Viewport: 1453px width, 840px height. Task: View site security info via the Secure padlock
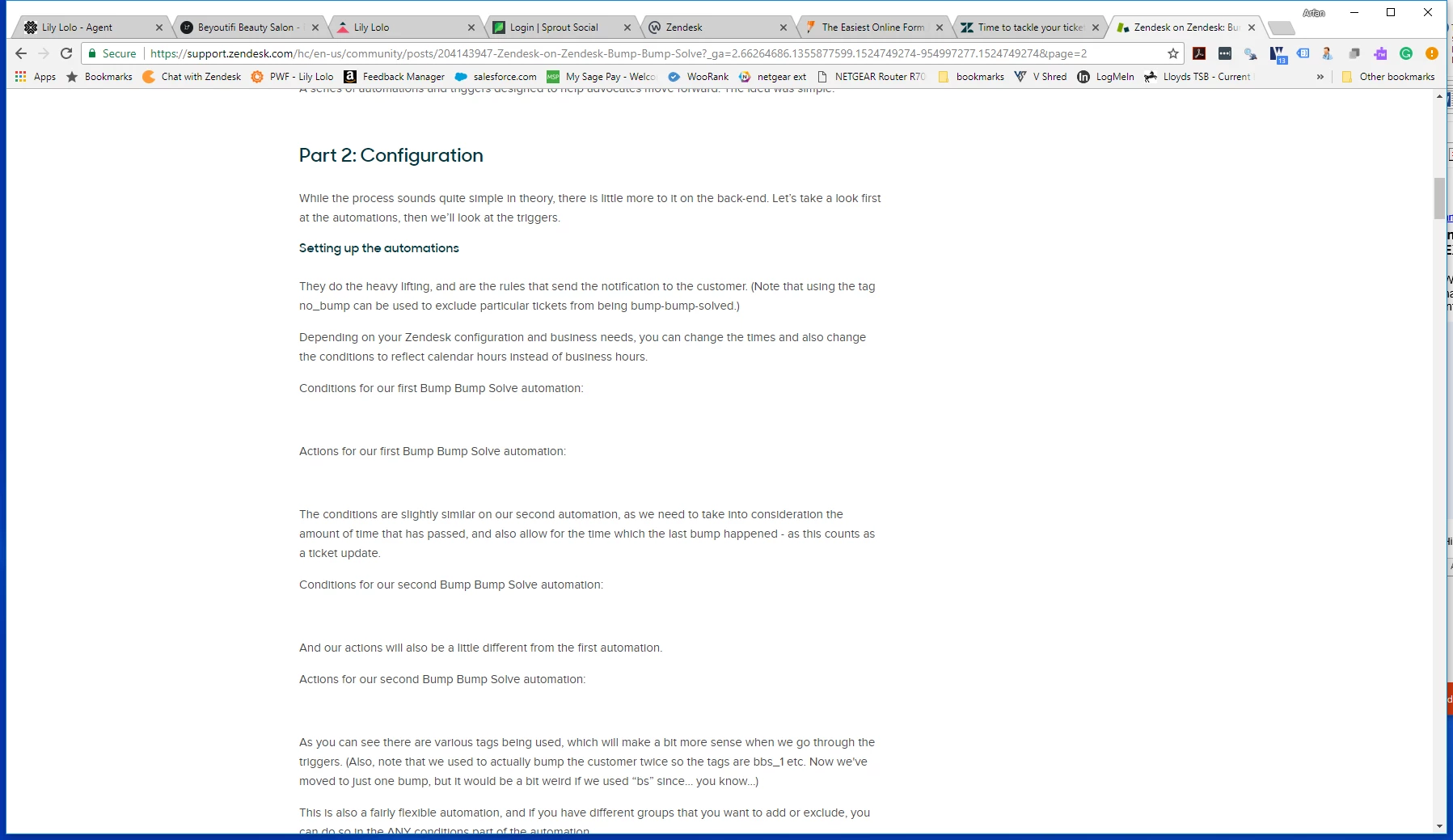(112, 53)
